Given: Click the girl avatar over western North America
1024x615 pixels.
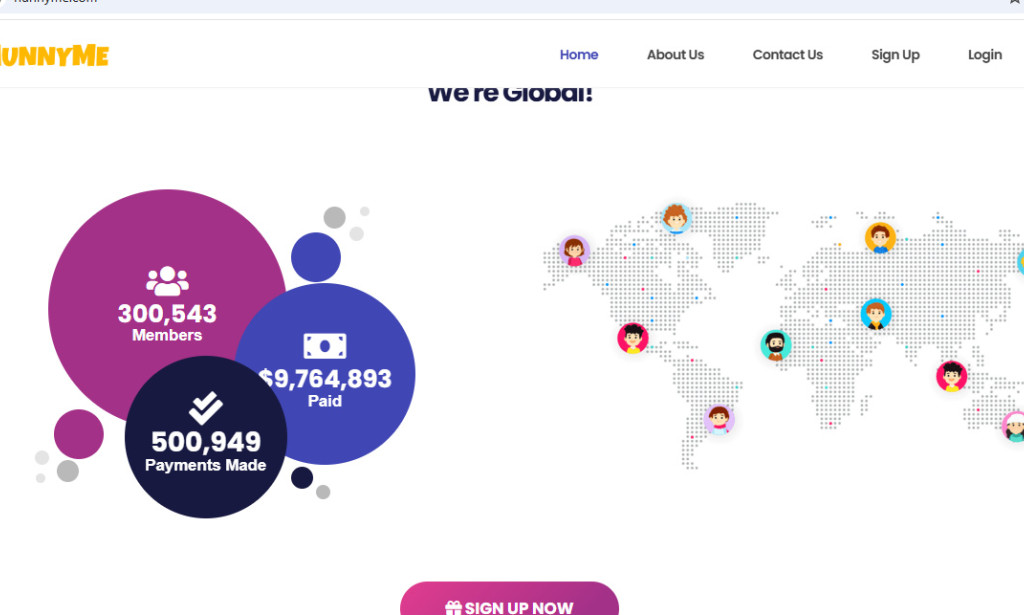Looking at the screenshot, I should (572, 251).
